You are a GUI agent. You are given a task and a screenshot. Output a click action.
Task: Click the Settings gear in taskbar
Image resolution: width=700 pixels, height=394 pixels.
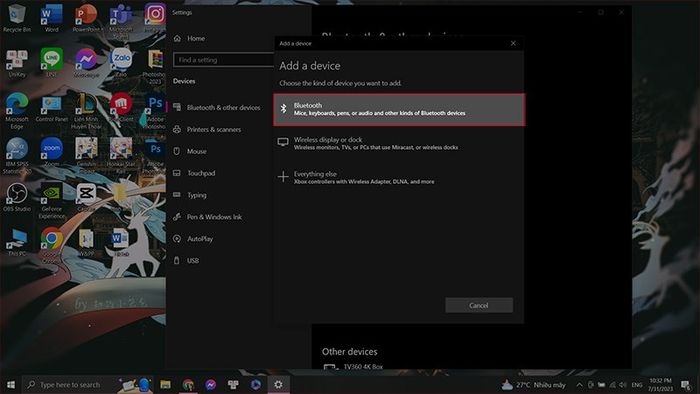pos(278,384)
